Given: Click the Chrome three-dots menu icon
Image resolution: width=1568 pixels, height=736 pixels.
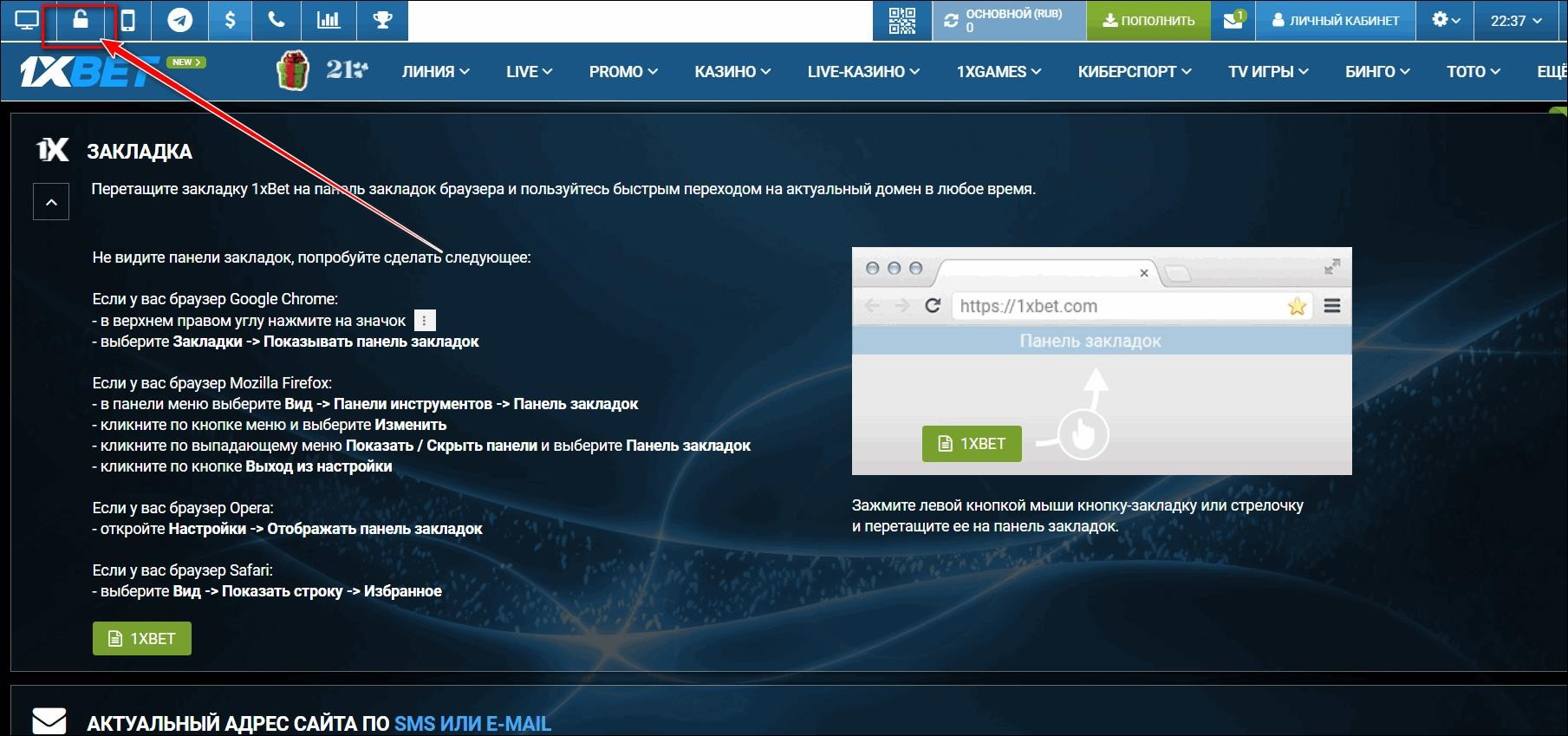Looking at the screenshot, I should pos(425,321).
